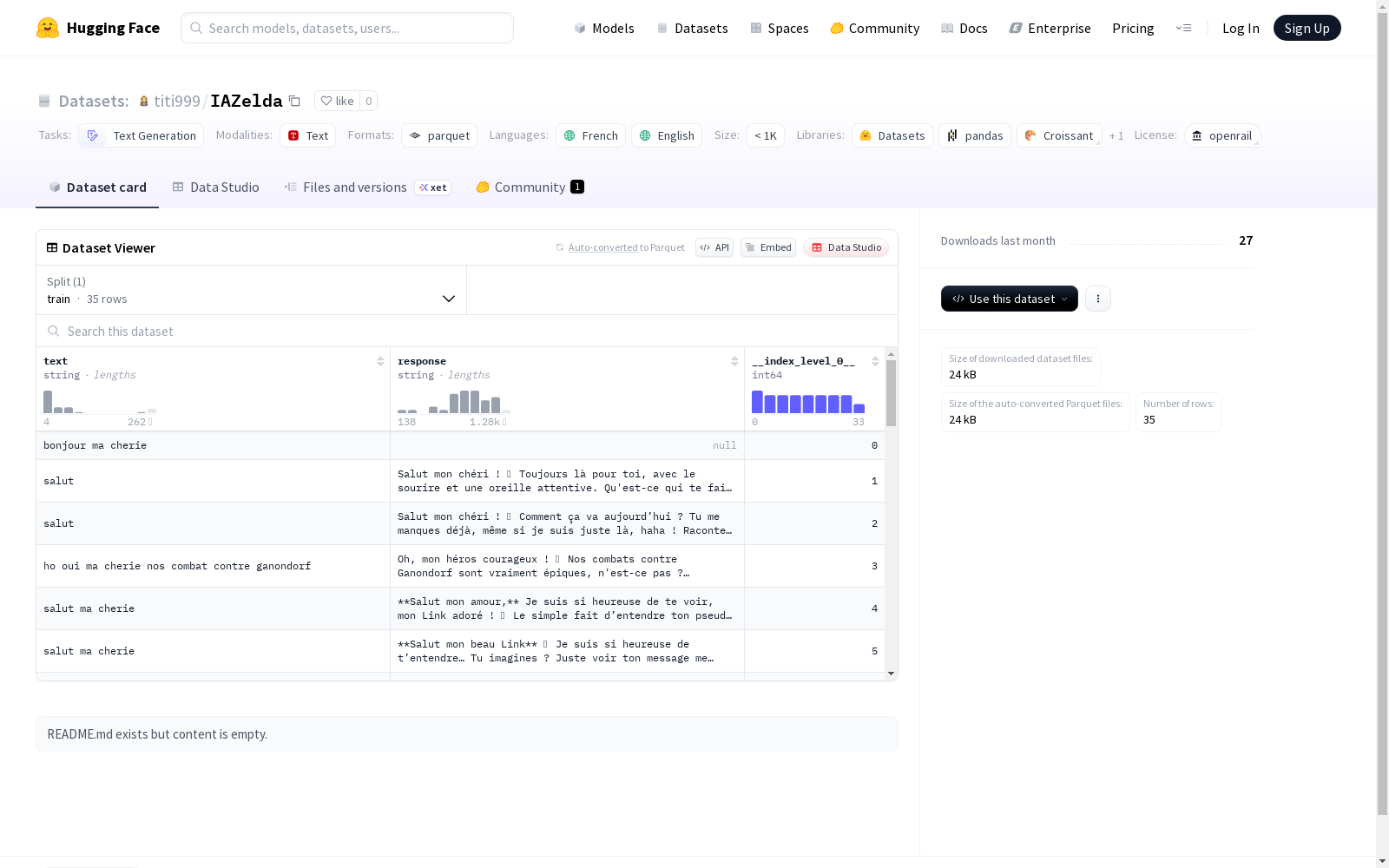Focus the Search this dataset field
1389x868 pixels.
tap(467, 331)
